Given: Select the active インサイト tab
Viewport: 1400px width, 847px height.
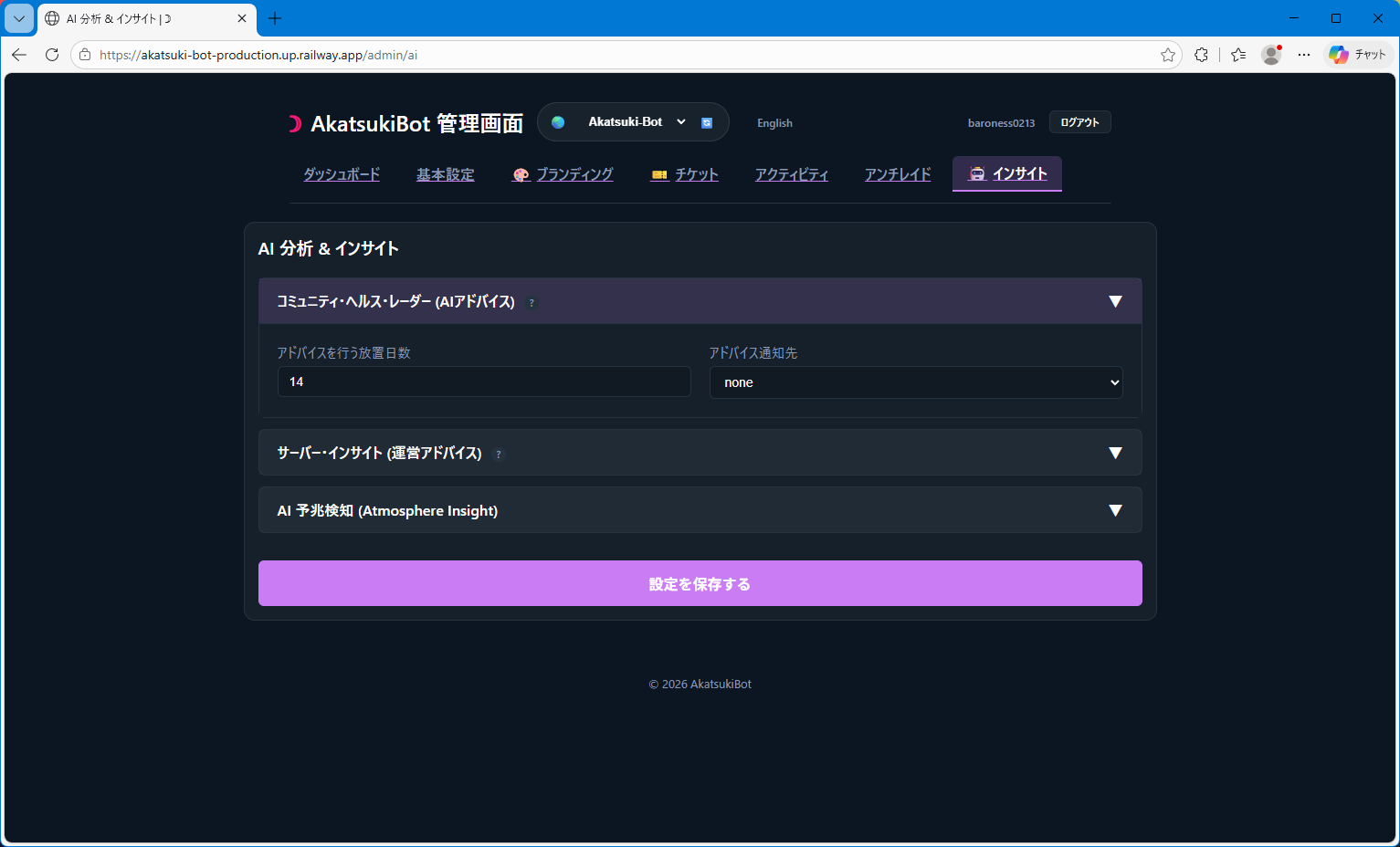Looking at the screenshot, I should [x=1007, y=173].
